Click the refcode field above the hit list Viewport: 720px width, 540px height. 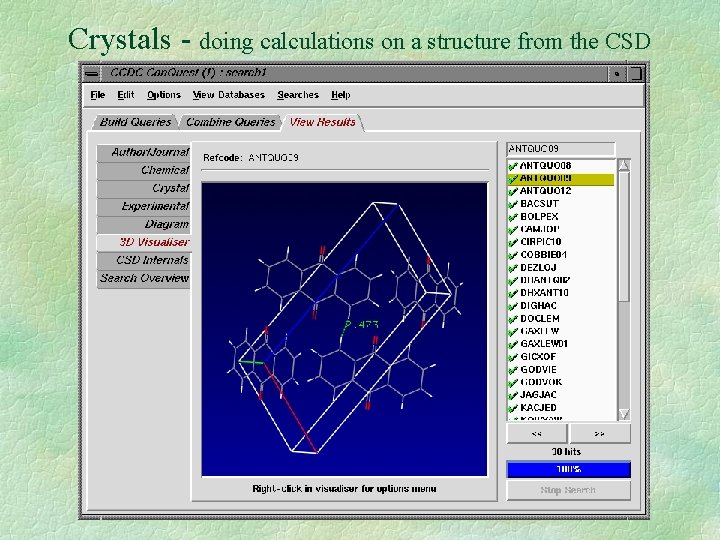tap(560, 149)
